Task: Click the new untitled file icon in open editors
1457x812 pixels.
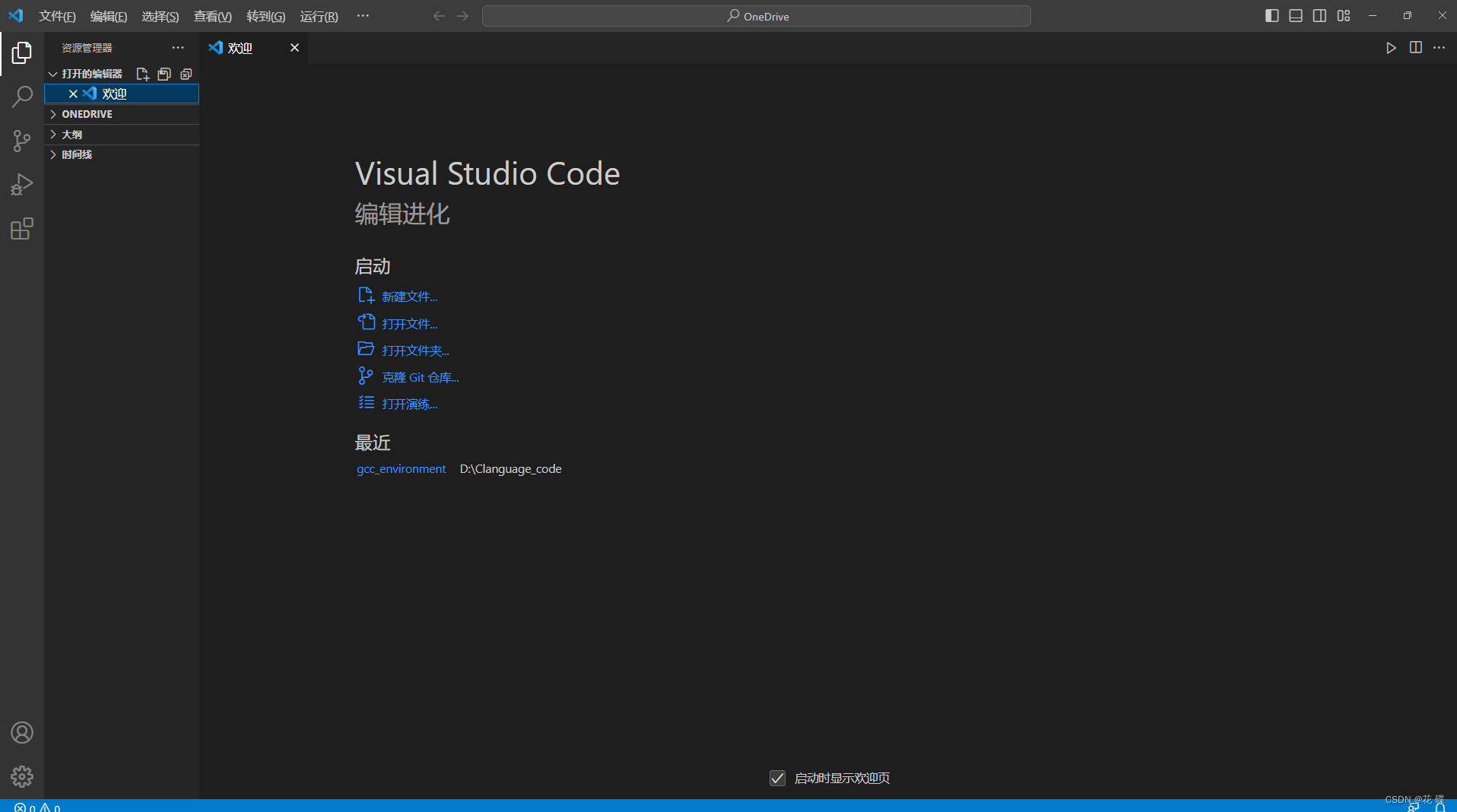Action: [142, 74]
